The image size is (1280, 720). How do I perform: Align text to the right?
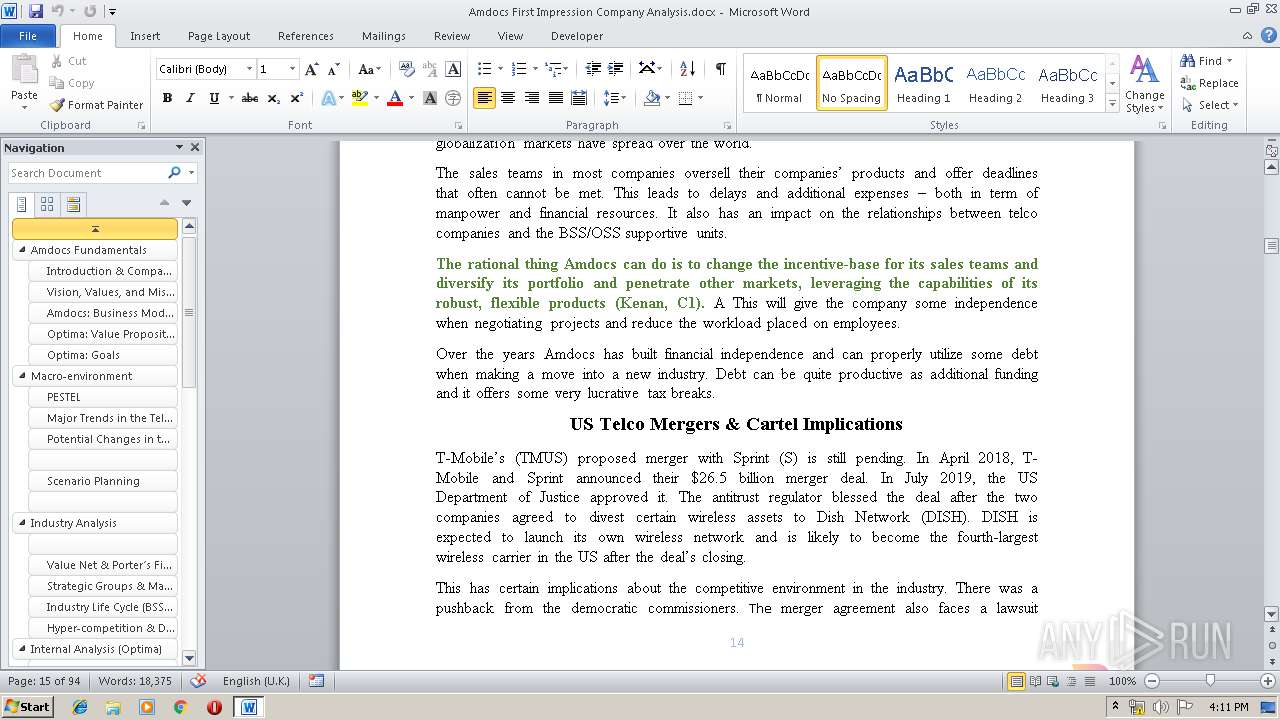pos(531,98)
